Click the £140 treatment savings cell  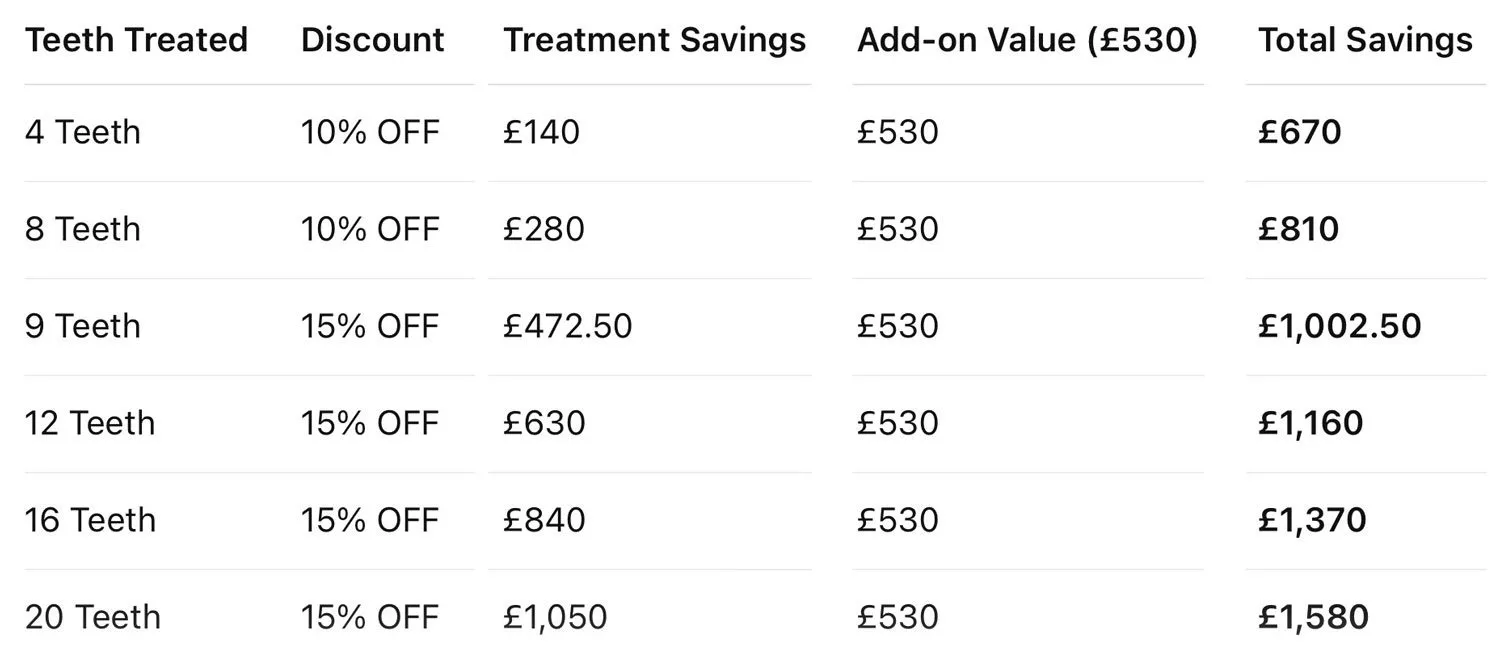(x=541, y=132)
